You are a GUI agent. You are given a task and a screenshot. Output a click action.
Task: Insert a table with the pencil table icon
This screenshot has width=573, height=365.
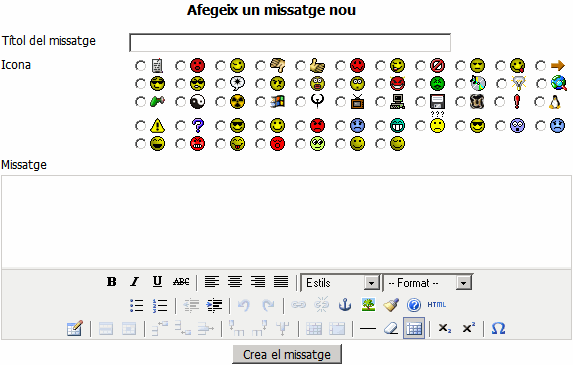[x=75, y=328]
